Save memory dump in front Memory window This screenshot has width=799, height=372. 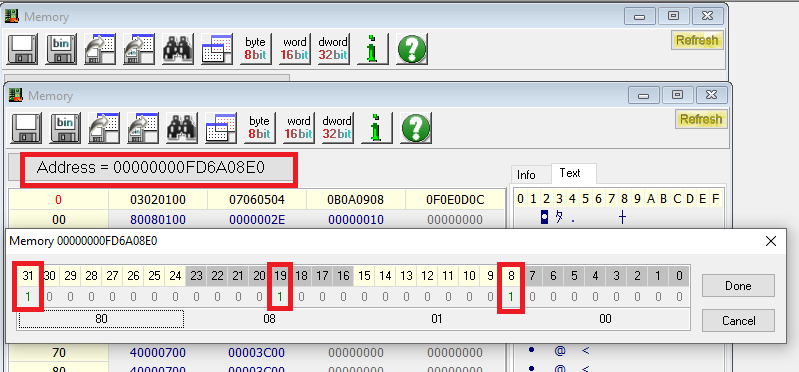pos(26,127)
